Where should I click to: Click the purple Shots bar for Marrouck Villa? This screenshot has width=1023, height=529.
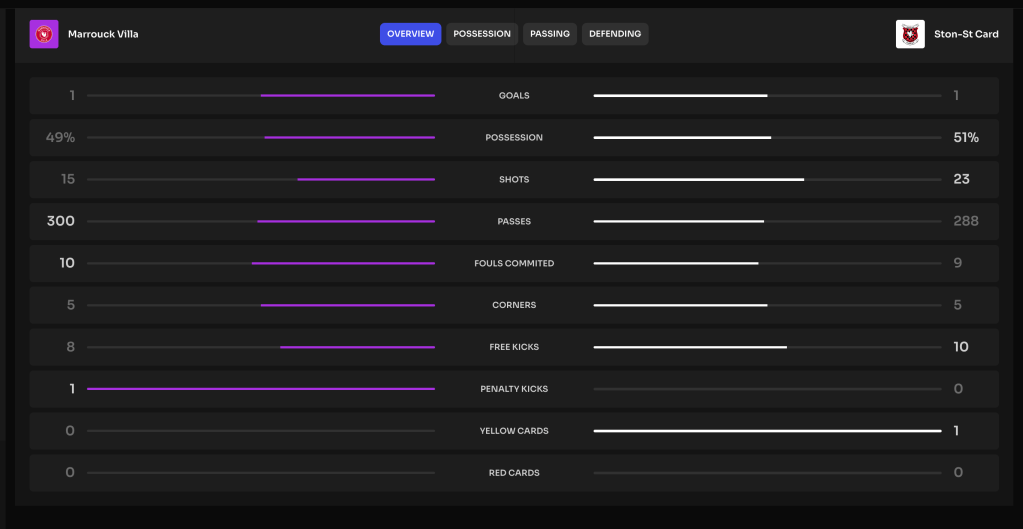(x=366, y=180)
